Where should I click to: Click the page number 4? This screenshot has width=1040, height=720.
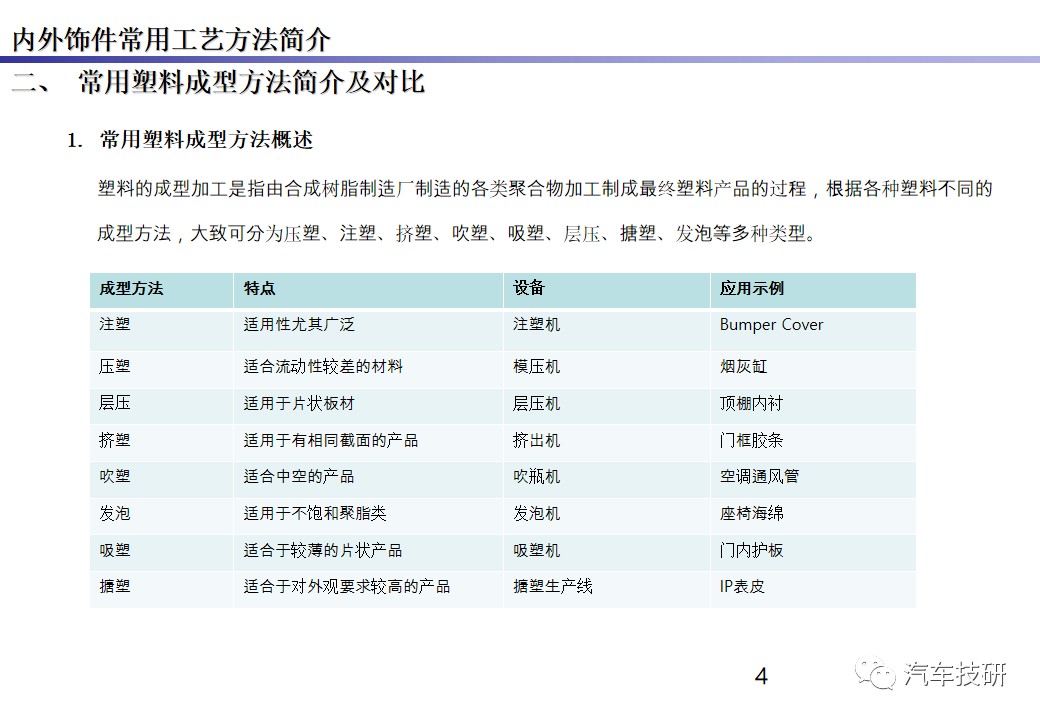click(x=761, y=676)
